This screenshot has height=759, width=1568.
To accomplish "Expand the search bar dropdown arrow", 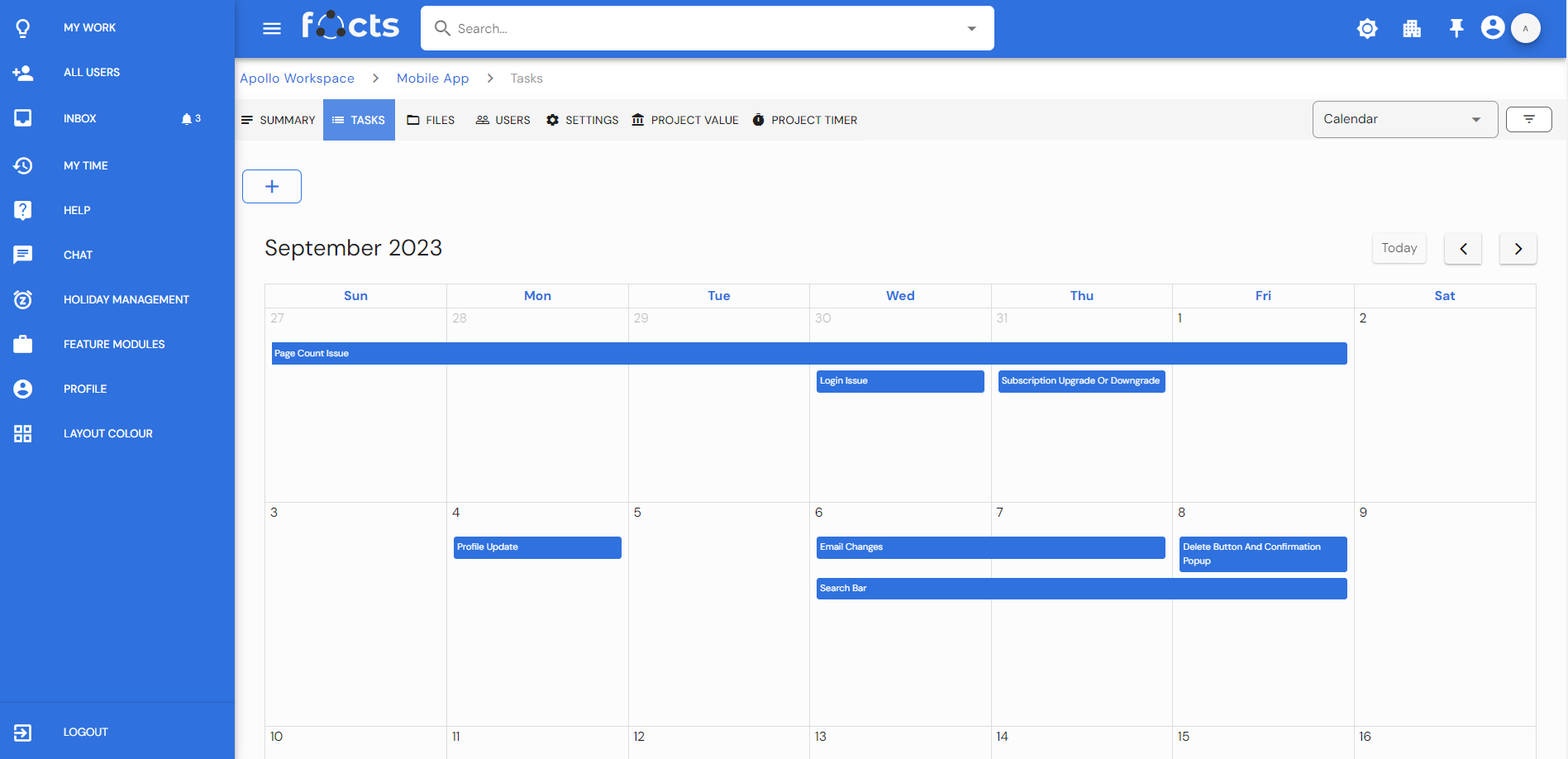I will pyautogui.click(x=971, y=29).
